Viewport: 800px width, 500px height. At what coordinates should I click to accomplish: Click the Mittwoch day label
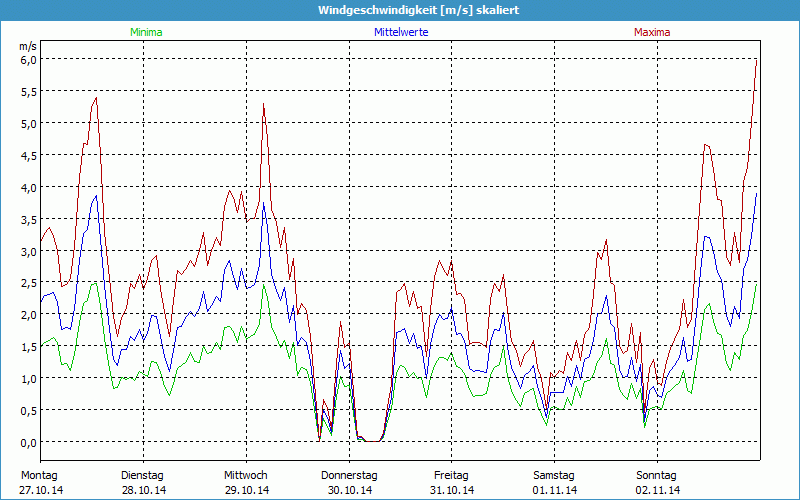tap(245, 475)
